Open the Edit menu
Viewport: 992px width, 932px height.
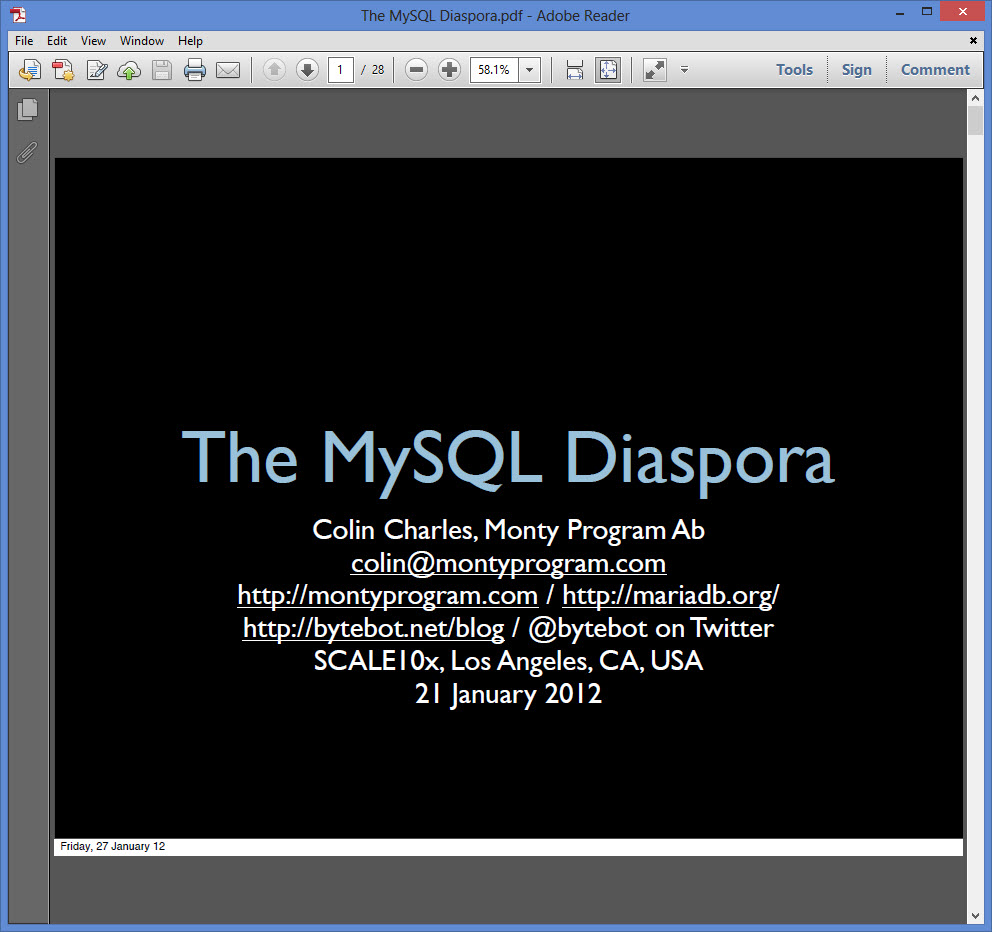click(57, 40)
